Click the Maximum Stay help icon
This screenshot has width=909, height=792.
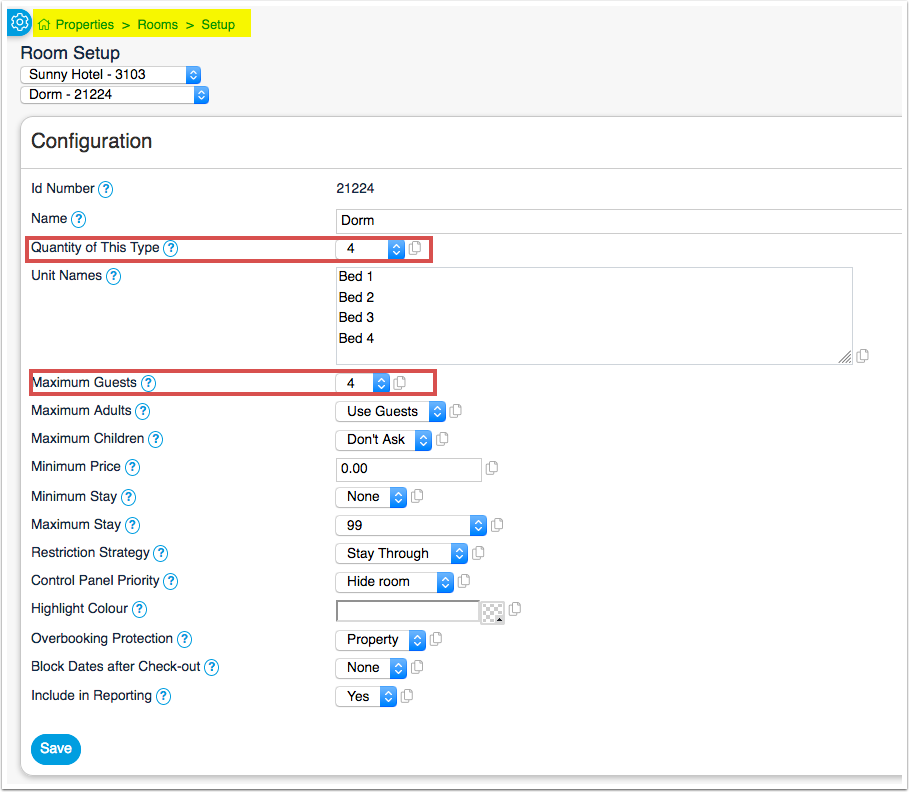pos(132,525)
